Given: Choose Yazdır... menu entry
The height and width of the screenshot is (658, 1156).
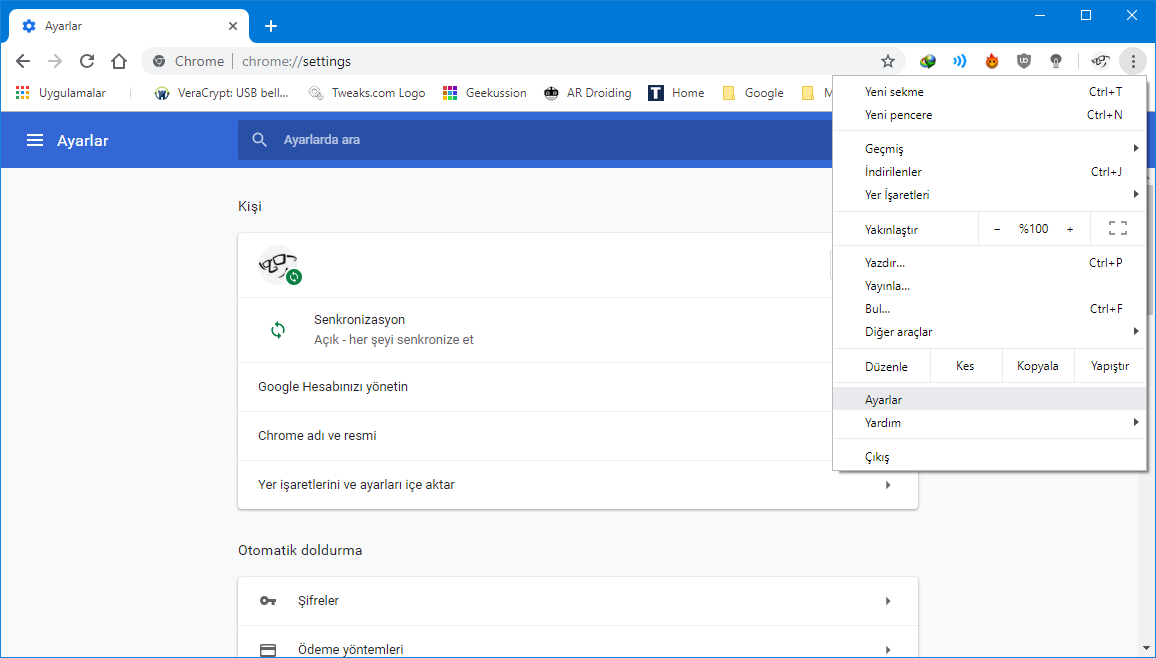Looking at the screenshot, I should (989, 263).
